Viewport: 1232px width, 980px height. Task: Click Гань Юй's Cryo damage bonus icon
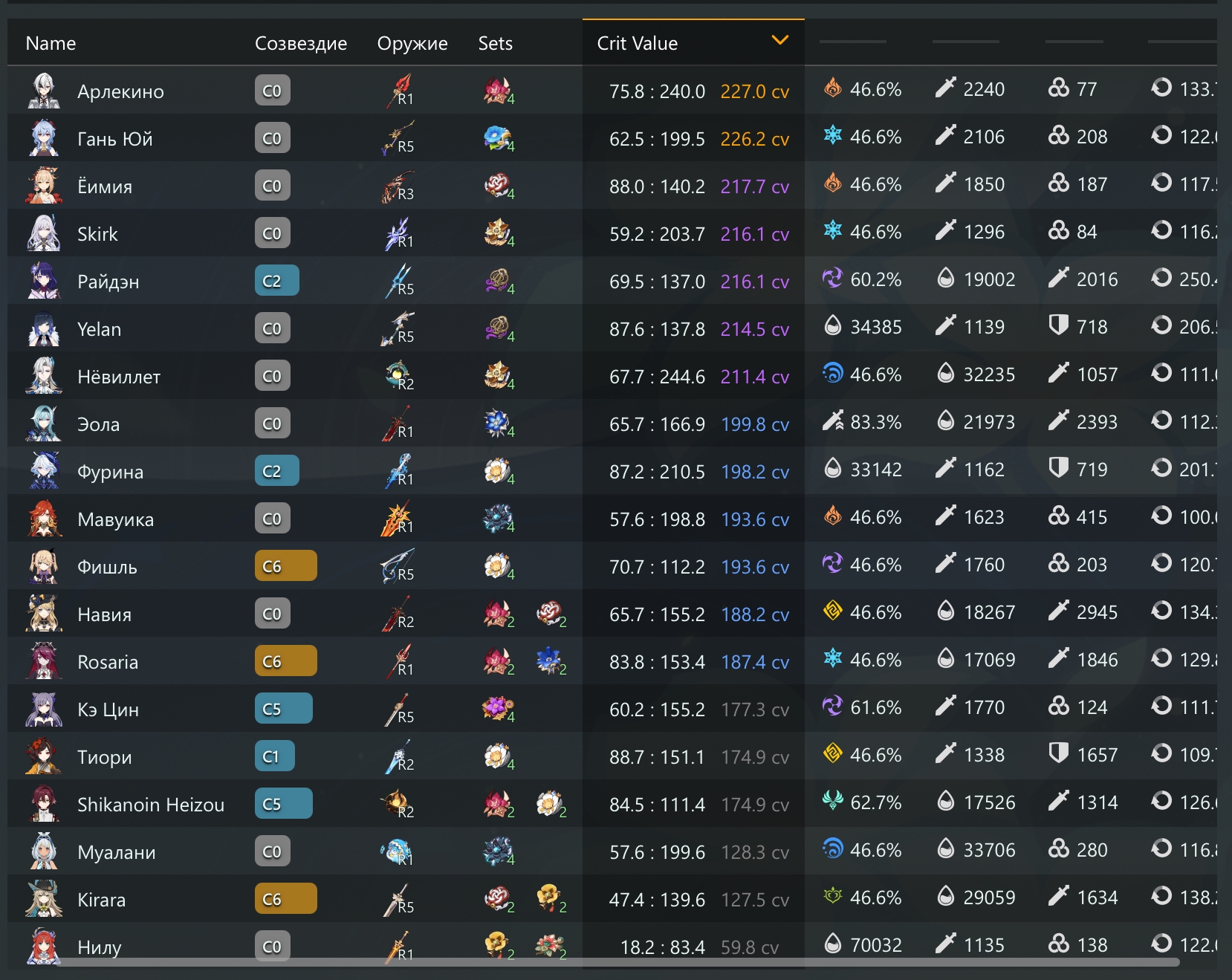833,136
